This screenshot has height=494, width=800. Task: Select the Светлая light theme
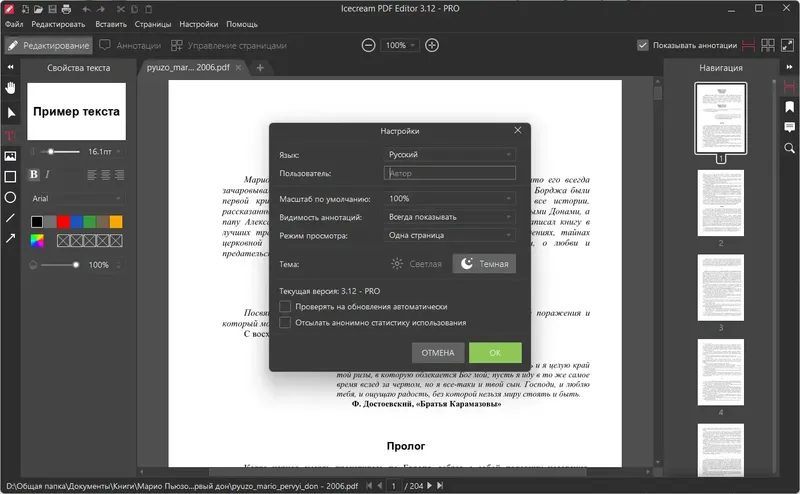pyautogui.click(x=416, y=264)
